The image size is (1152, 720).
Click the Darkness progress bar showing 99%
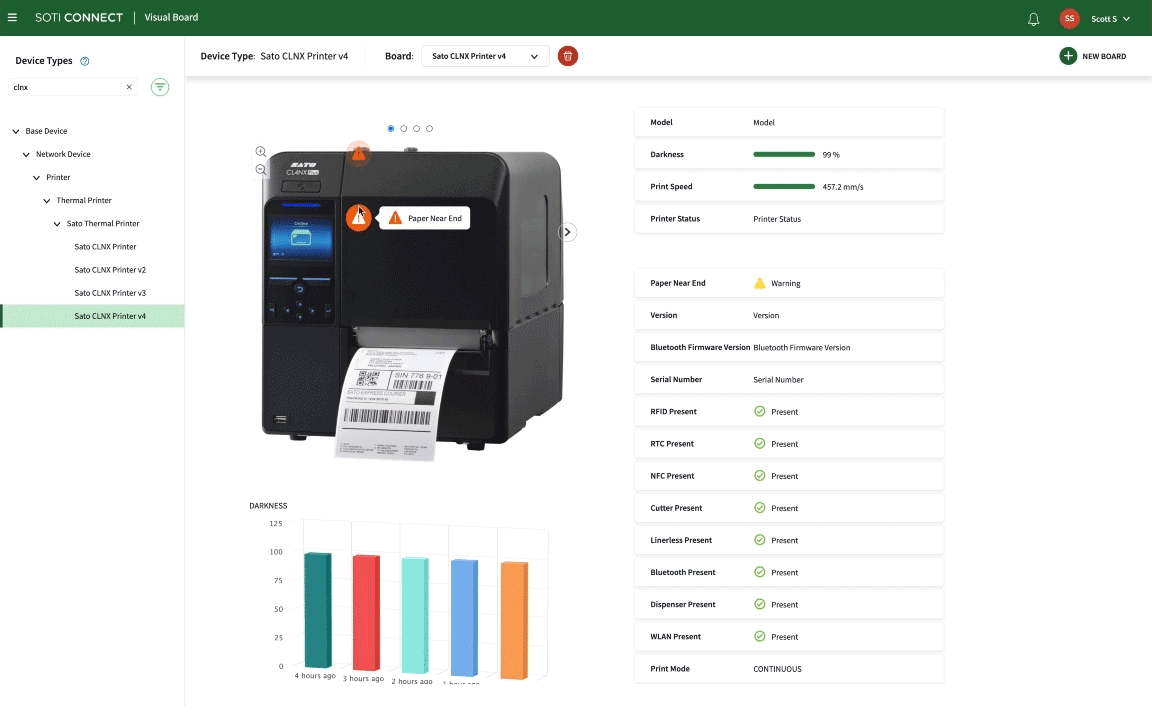tap(784, 154)
